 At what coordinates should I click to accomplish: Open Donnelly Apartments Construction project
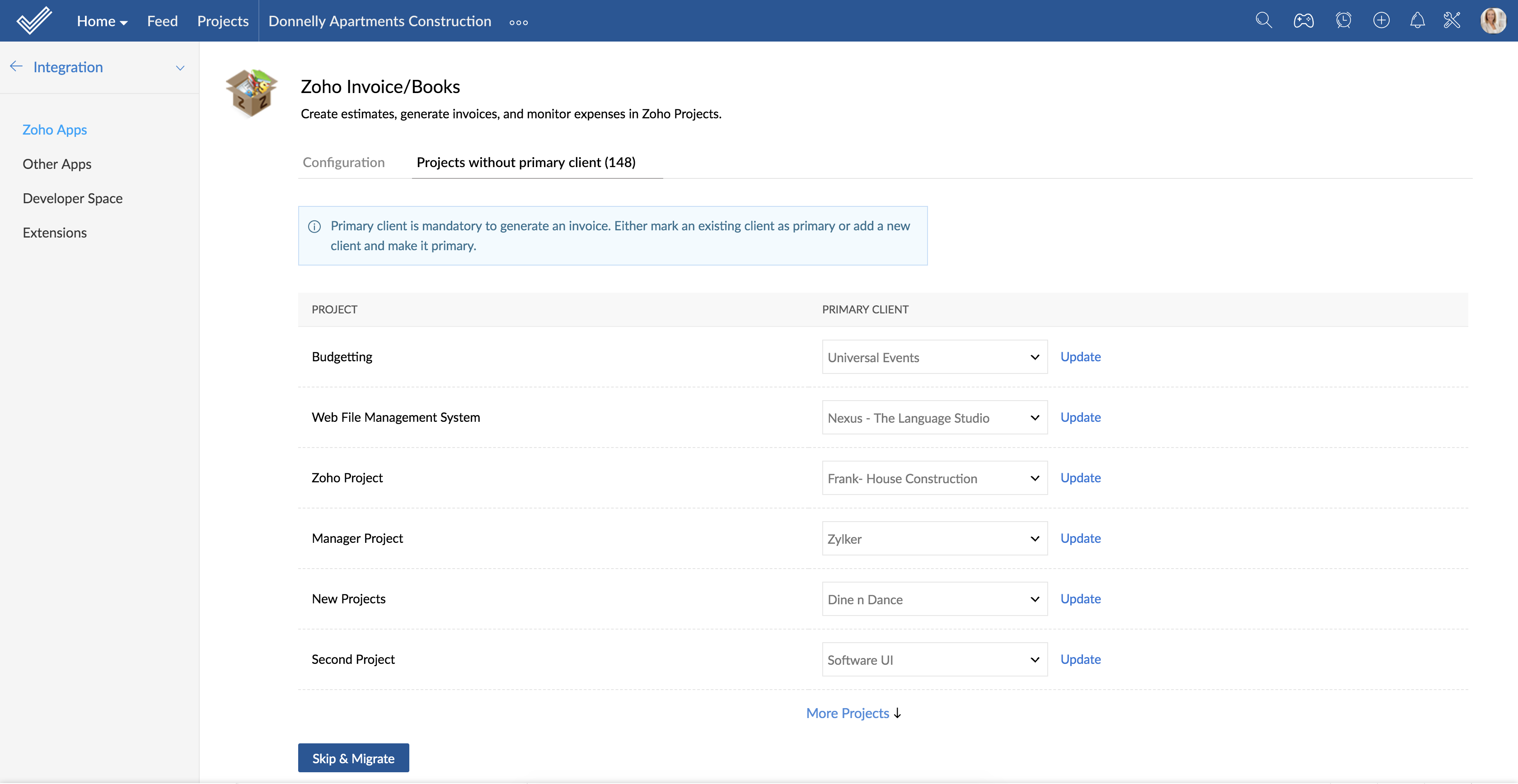379,21
